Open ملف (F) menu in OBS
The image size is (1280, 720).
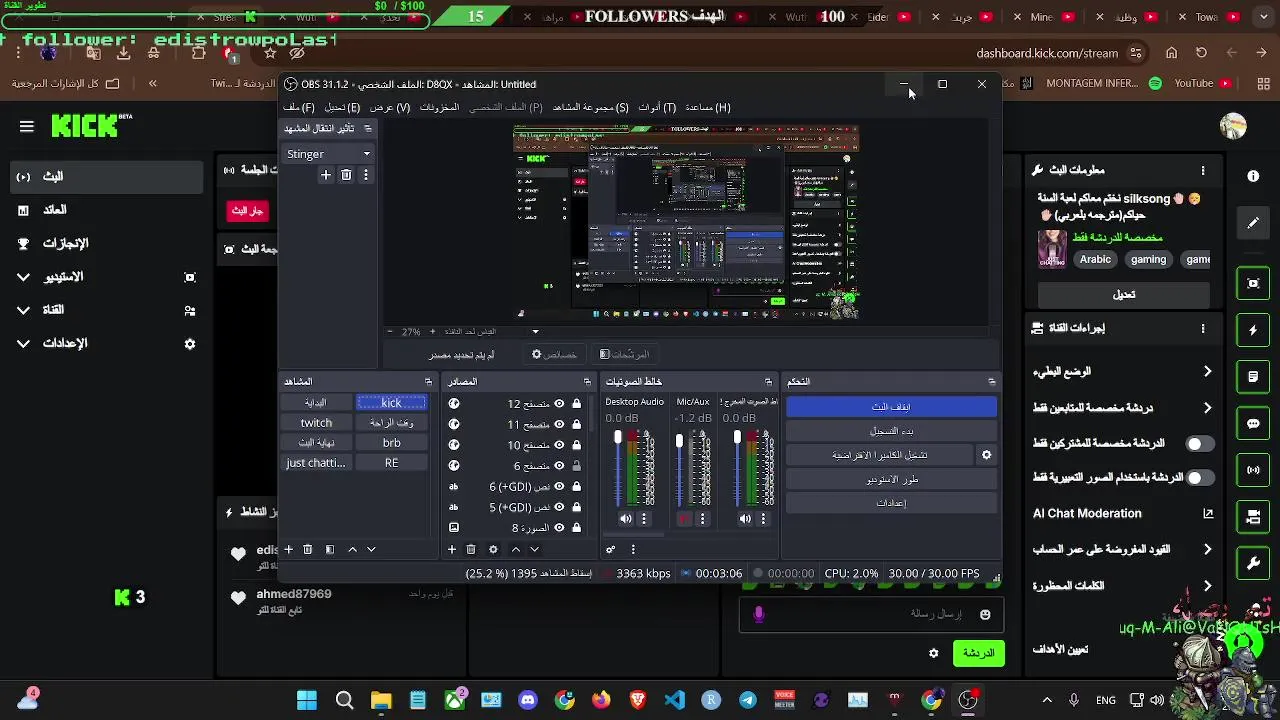tap(299, 107)
